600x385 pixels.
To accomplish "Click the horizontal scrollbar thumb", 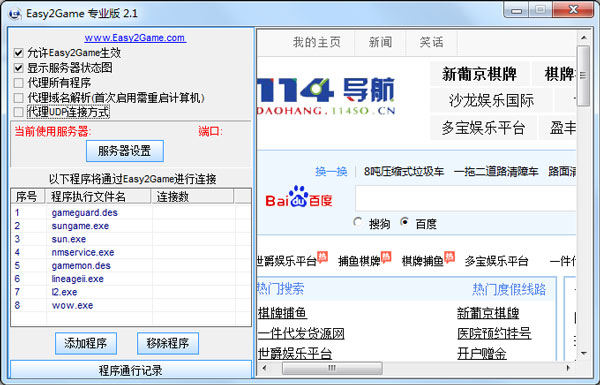I will pos(332,368).
